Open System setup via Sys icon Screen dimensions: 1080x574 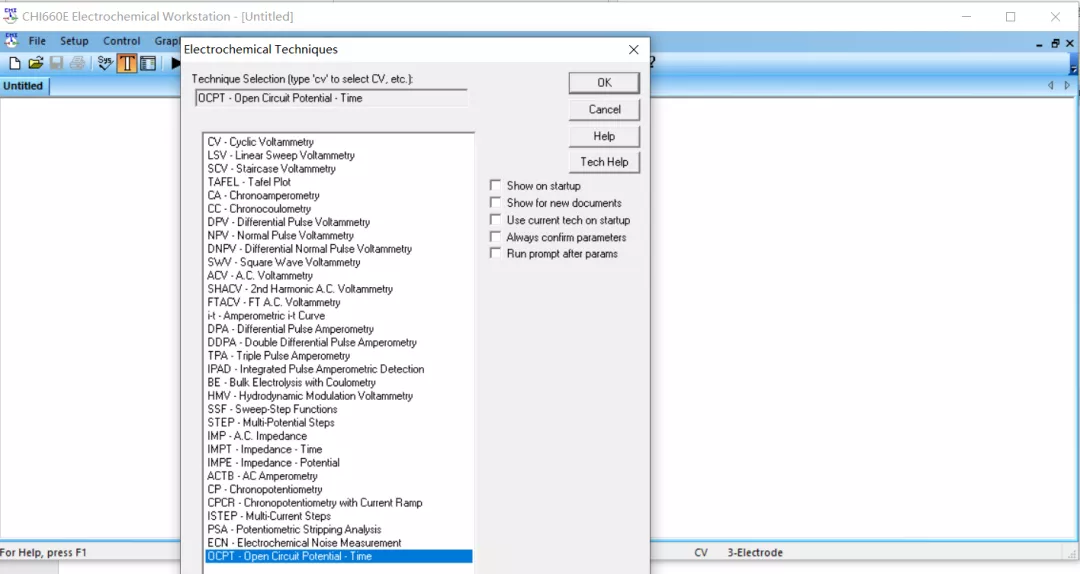pyautogui.click(x=105, y=63)
